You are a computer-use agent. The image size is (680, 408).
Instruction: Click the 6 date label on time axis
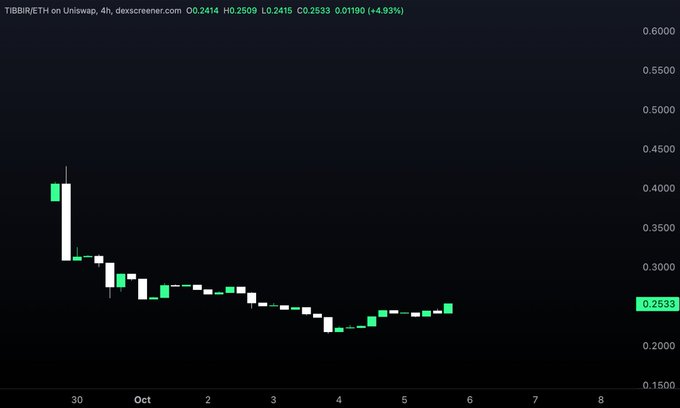pyautogui.click(x=470, y=400)
